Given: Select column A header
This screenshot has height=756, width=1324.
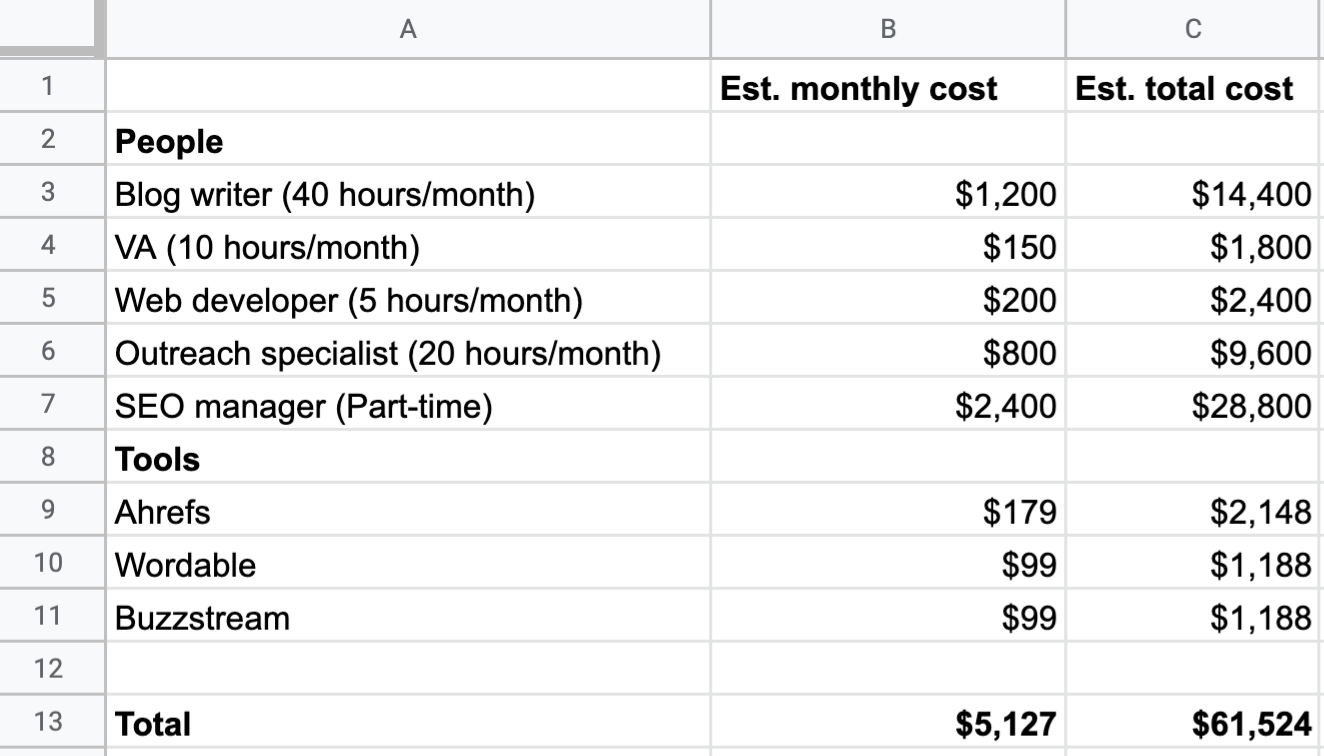Looking at the screenshot, I should click(x=407, y=29).
